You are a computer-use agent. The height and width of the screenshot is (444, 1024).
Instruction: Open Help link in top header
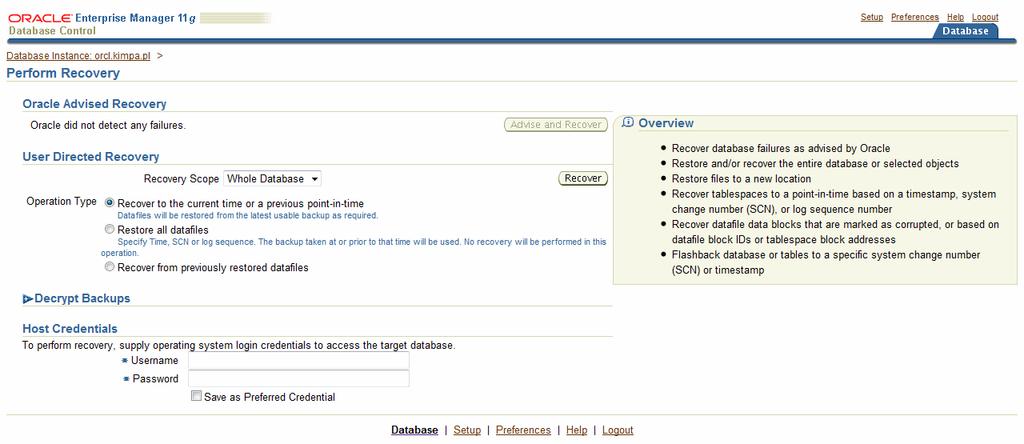[955, 17]
